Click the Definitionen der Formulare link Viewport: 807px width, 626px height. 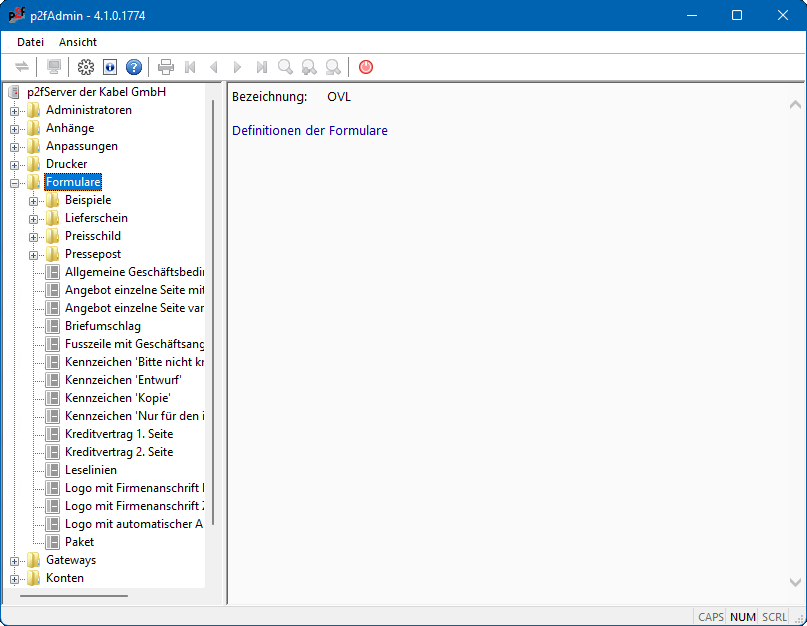click(309, 131)
